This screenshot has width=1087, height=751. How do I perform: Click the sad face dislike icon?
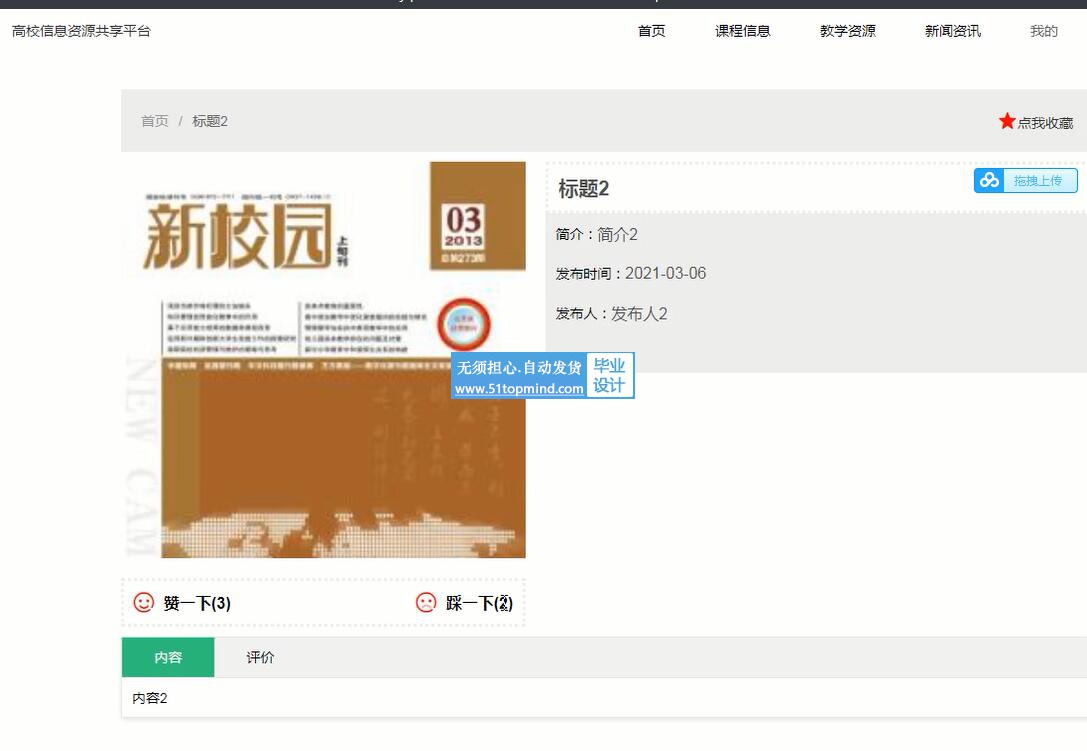click(426, 603)
